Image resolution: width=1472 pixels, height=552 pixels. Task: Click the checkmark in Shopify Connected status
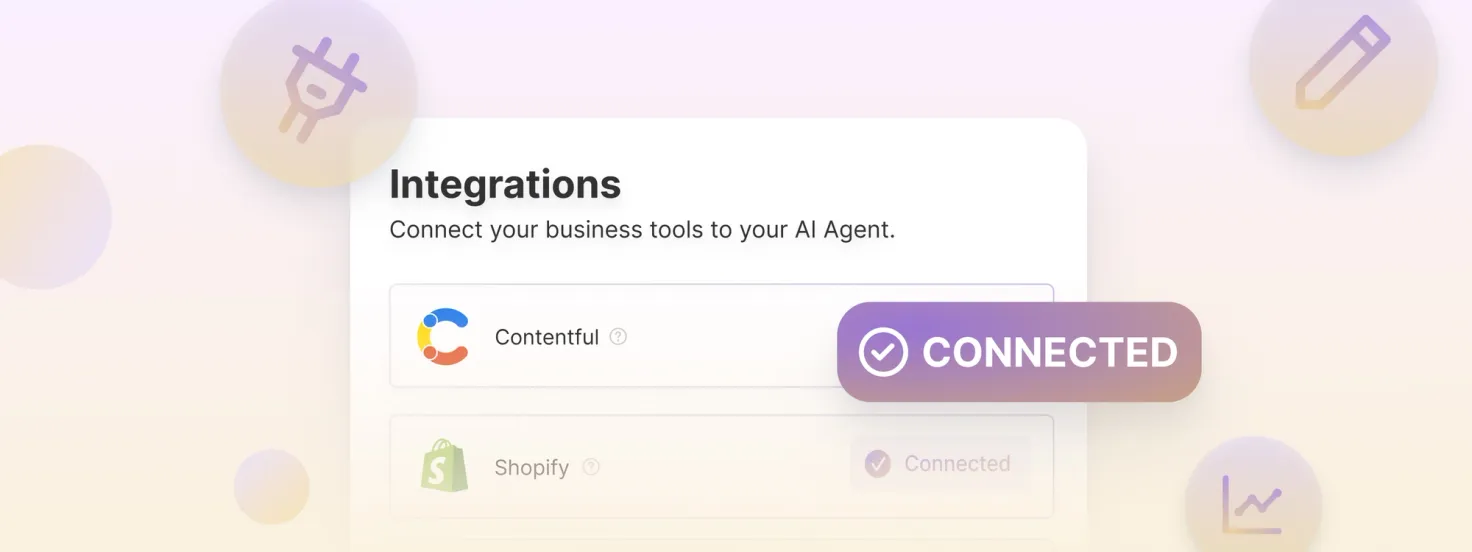[x=878, y=464]
